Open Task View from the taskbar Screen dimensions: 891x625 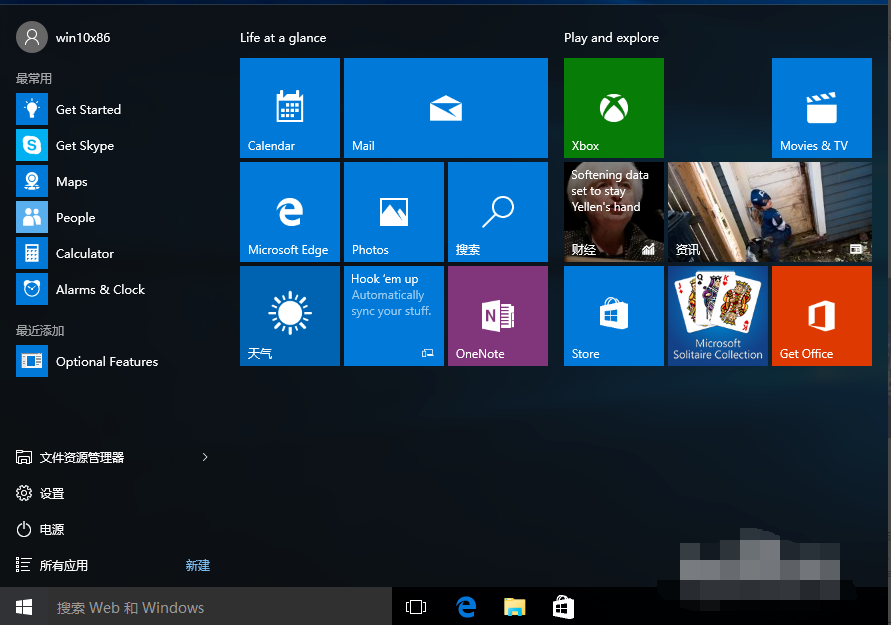coord(415,607)
